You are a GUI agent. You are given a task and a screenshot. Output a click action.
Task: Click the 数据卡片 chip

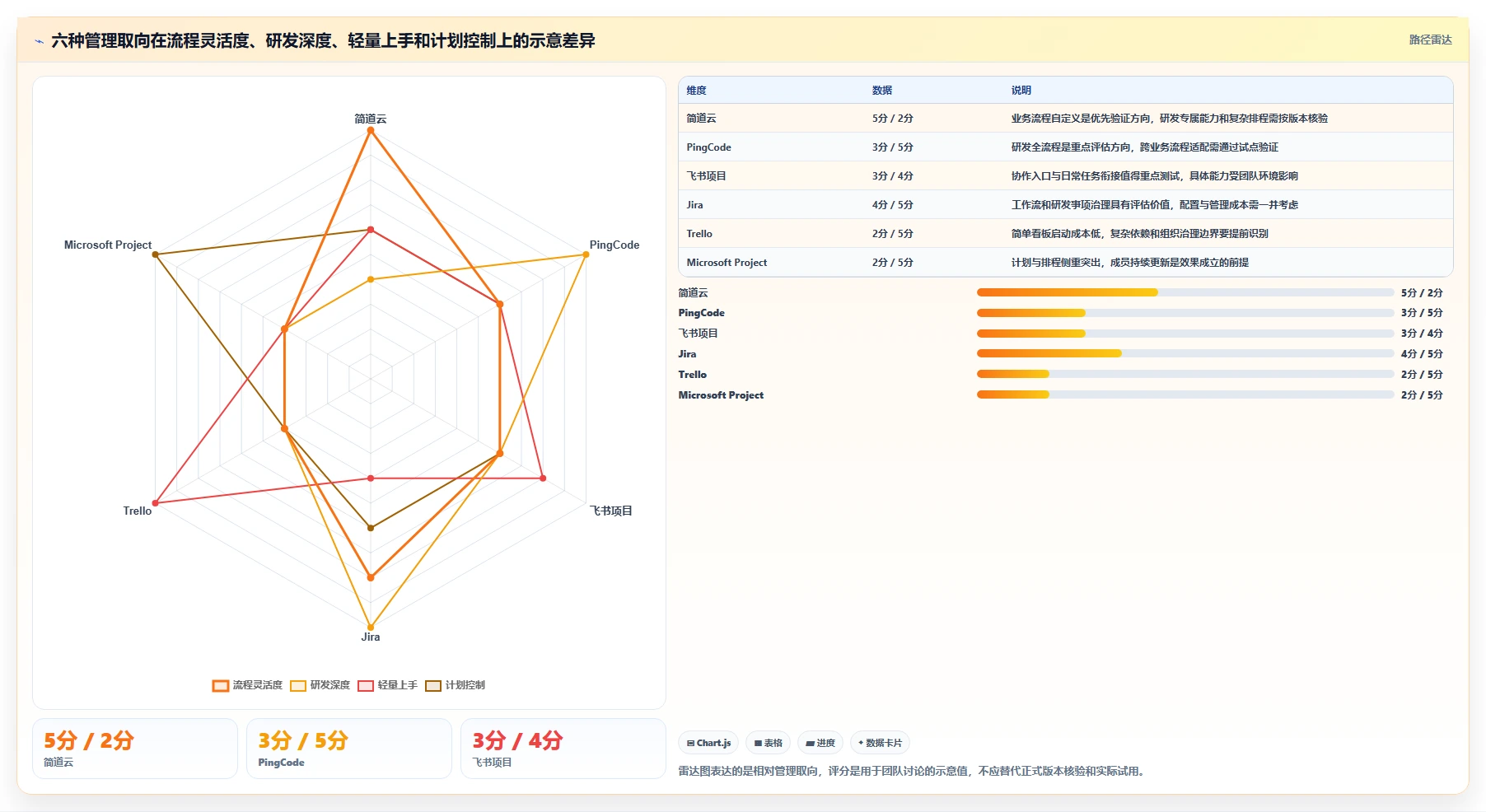tap(880, 743)
